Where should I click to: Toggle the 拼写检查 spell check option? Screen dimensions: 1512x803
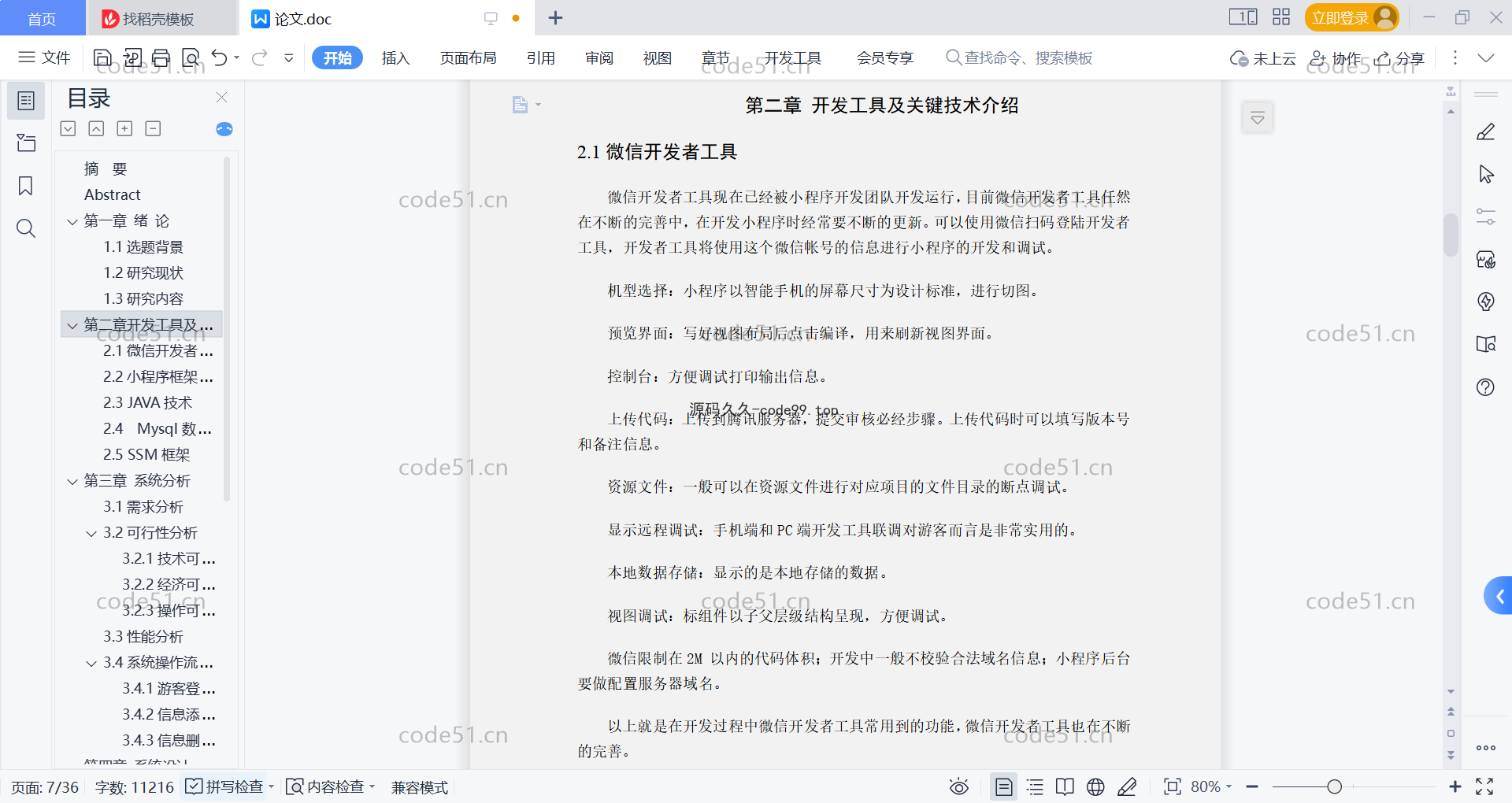click(224, 786)
